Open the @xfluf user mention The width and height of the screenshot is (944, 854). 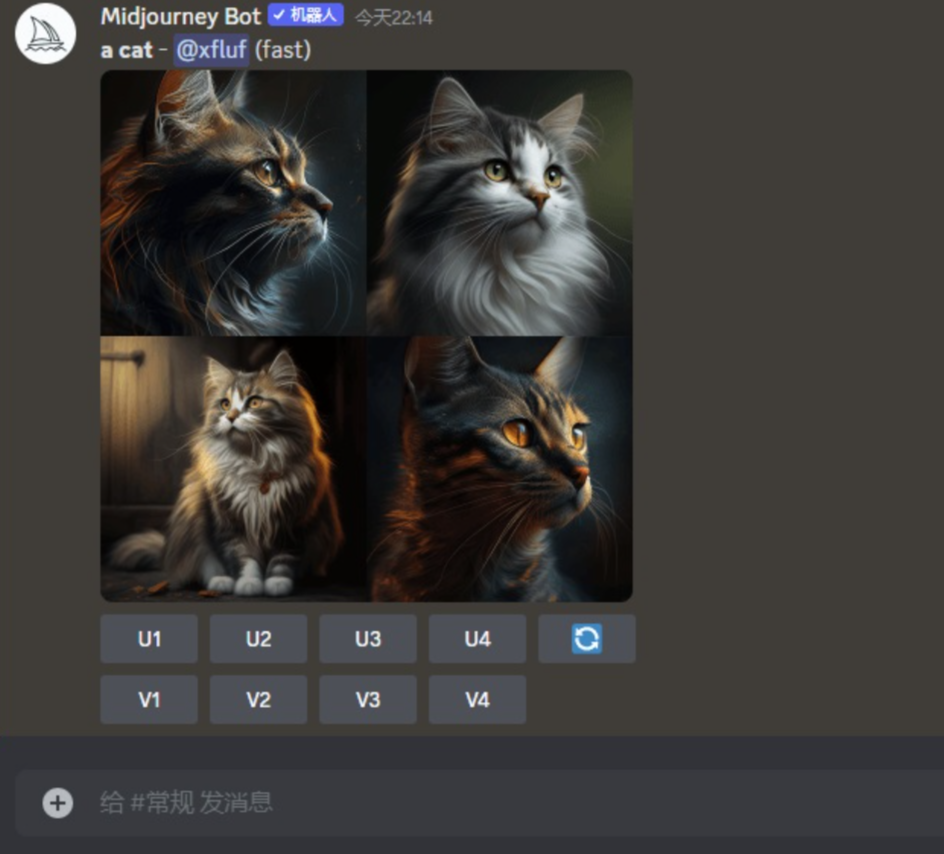pos(211,50)
